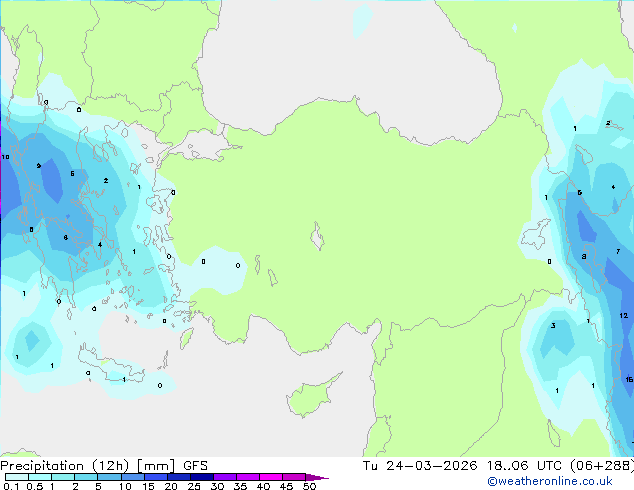Click legend label '0.1'
Image resolution: width=634 pixels, height=490 pixels.
(11, 486)
